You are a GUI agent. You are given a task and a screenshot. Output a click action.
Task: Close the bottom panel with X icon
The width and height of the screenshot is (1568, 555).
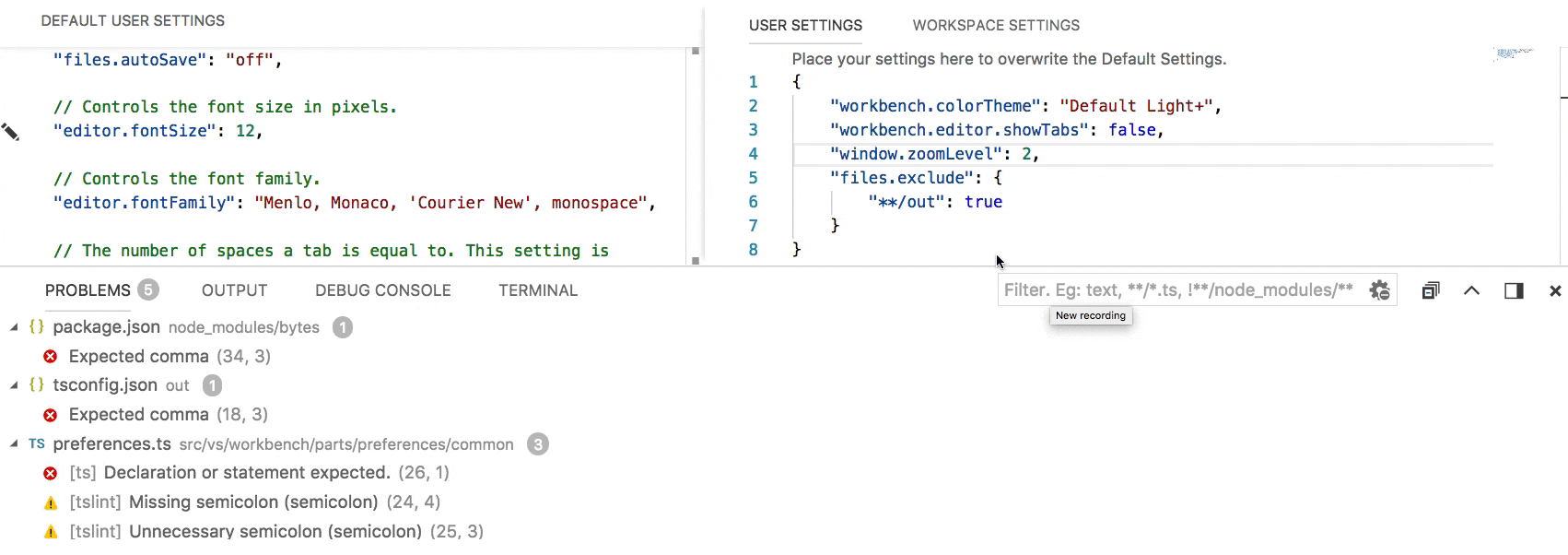point(1555,290)
